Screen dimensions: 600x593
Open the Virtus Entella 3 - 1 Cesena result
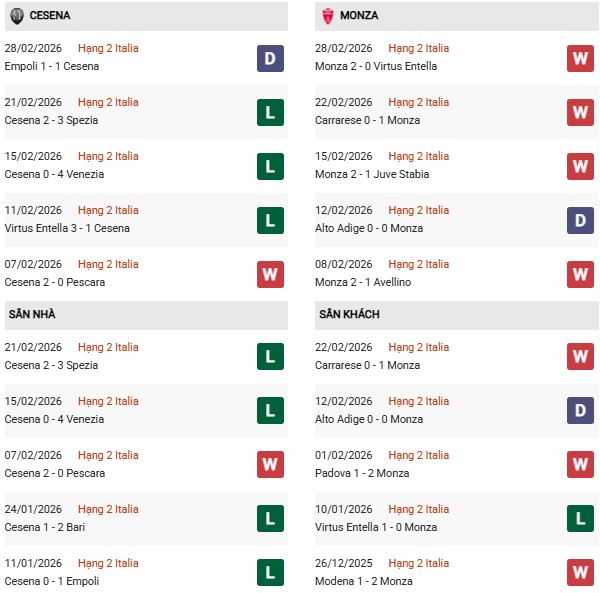(66, 228)
